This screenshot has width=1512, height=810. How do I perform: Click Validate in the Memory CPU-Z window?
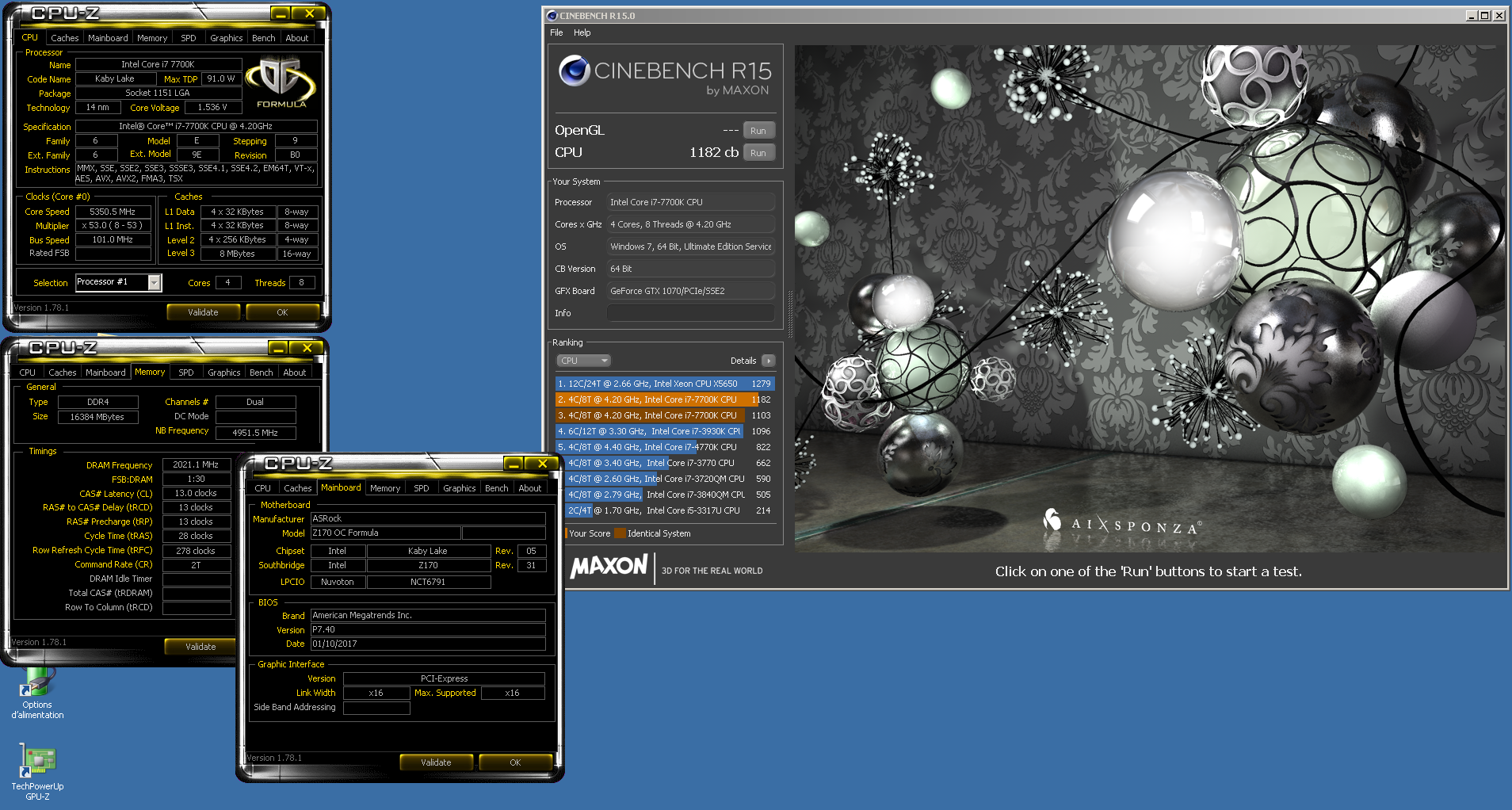[x=200, y=647]
